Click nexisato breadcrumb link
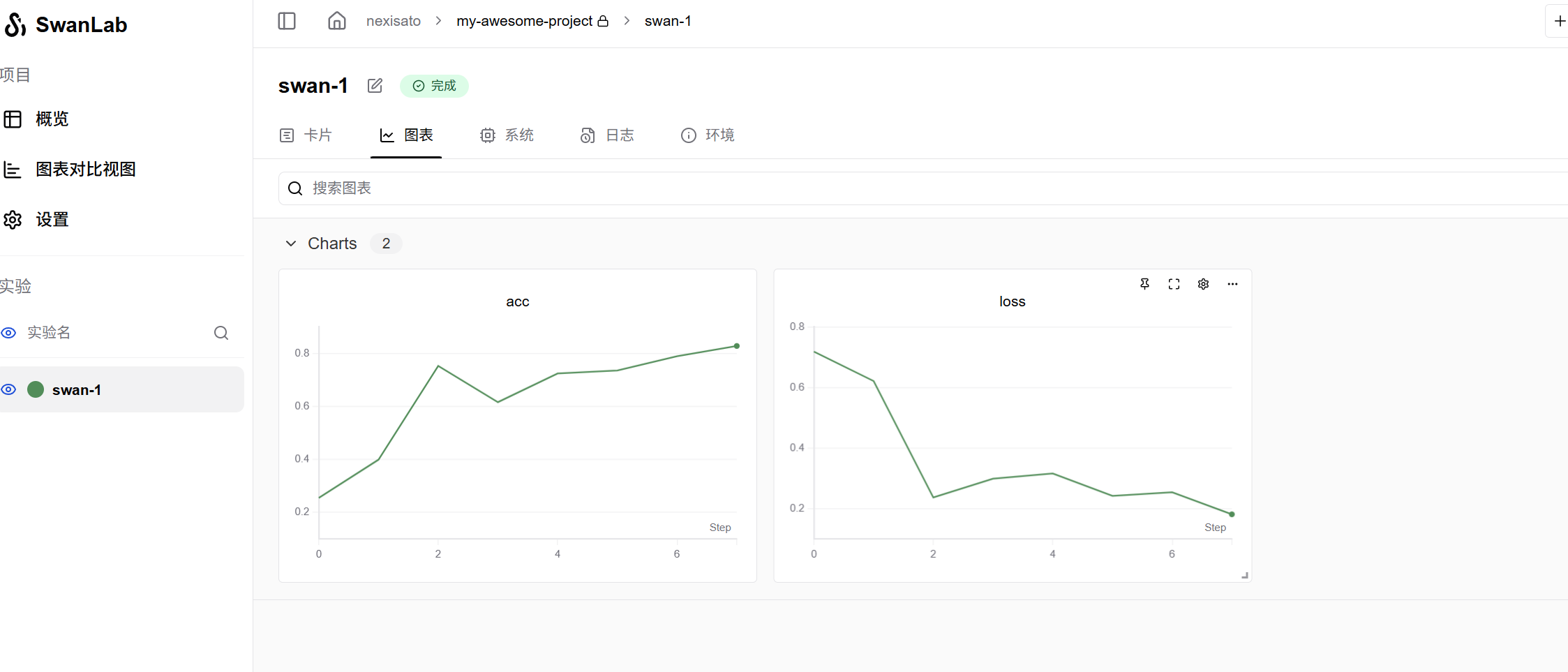The width and height of the screenshot is (1568, 672). (394, 21)
